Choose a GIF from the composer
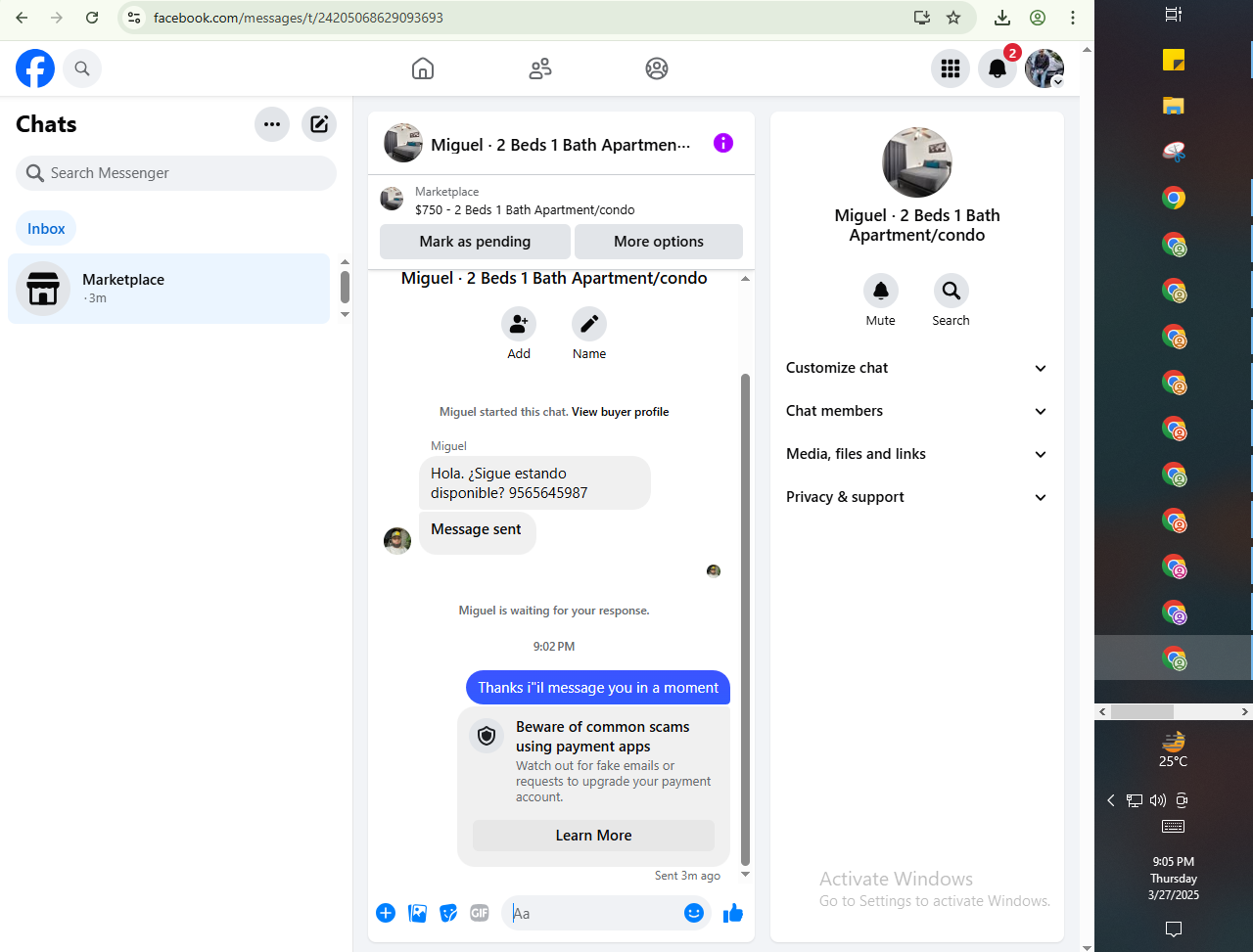 (479, 913)
